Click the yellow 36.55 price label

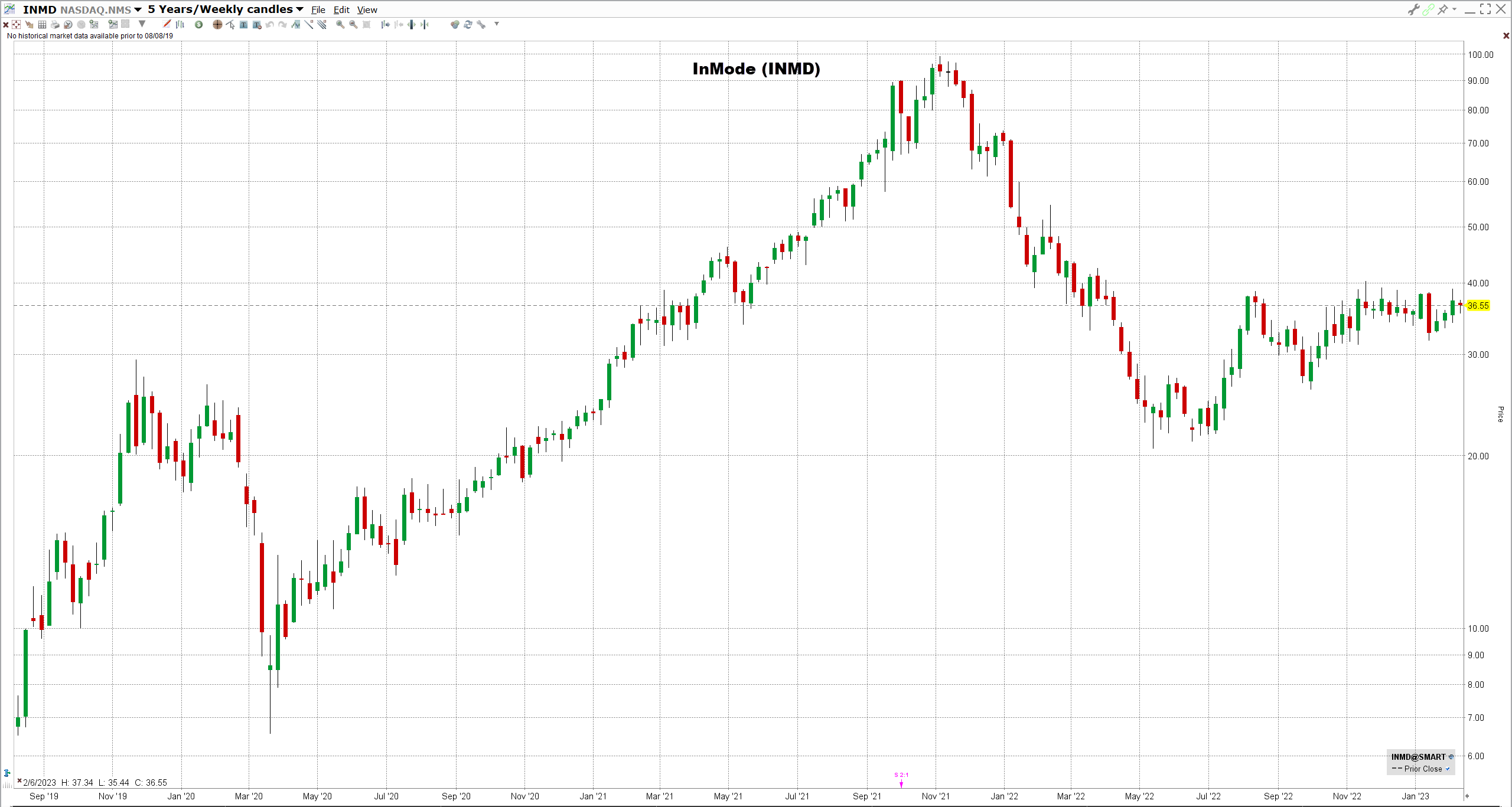(1478, 306)
